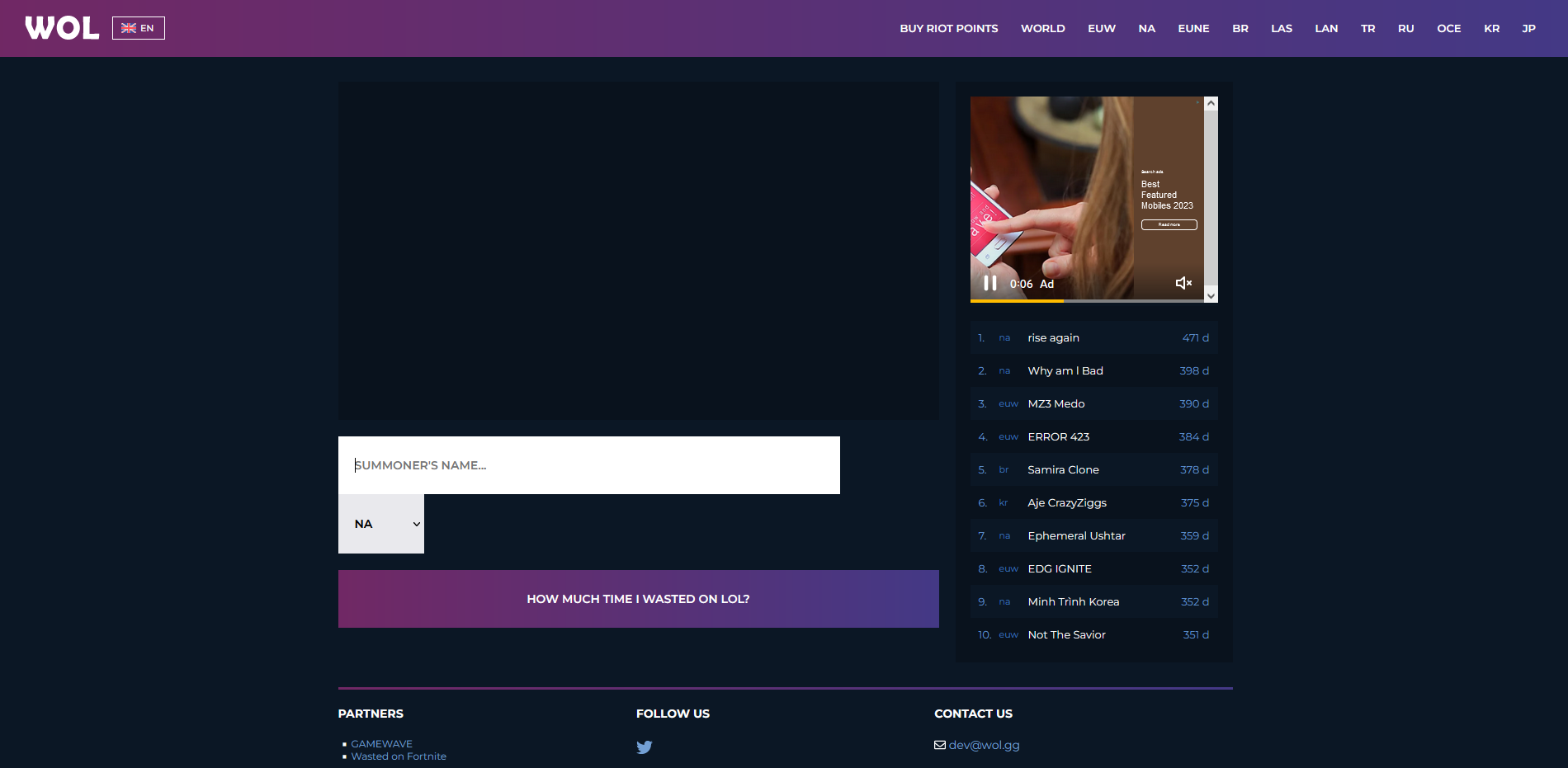Click the WOL logo
Screen dimensions: 1568x768
click(62, 28)
